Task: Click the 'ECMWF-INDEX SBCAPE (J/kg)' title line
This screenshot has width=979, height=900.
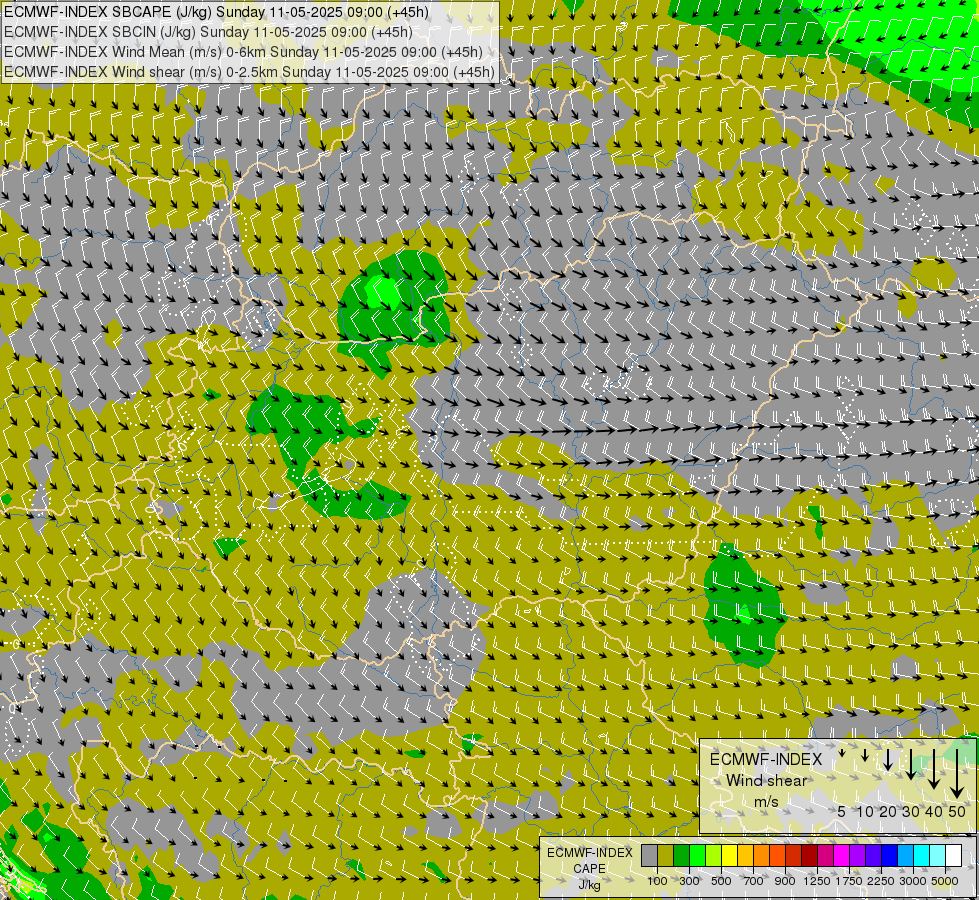Action: point(216,12)
